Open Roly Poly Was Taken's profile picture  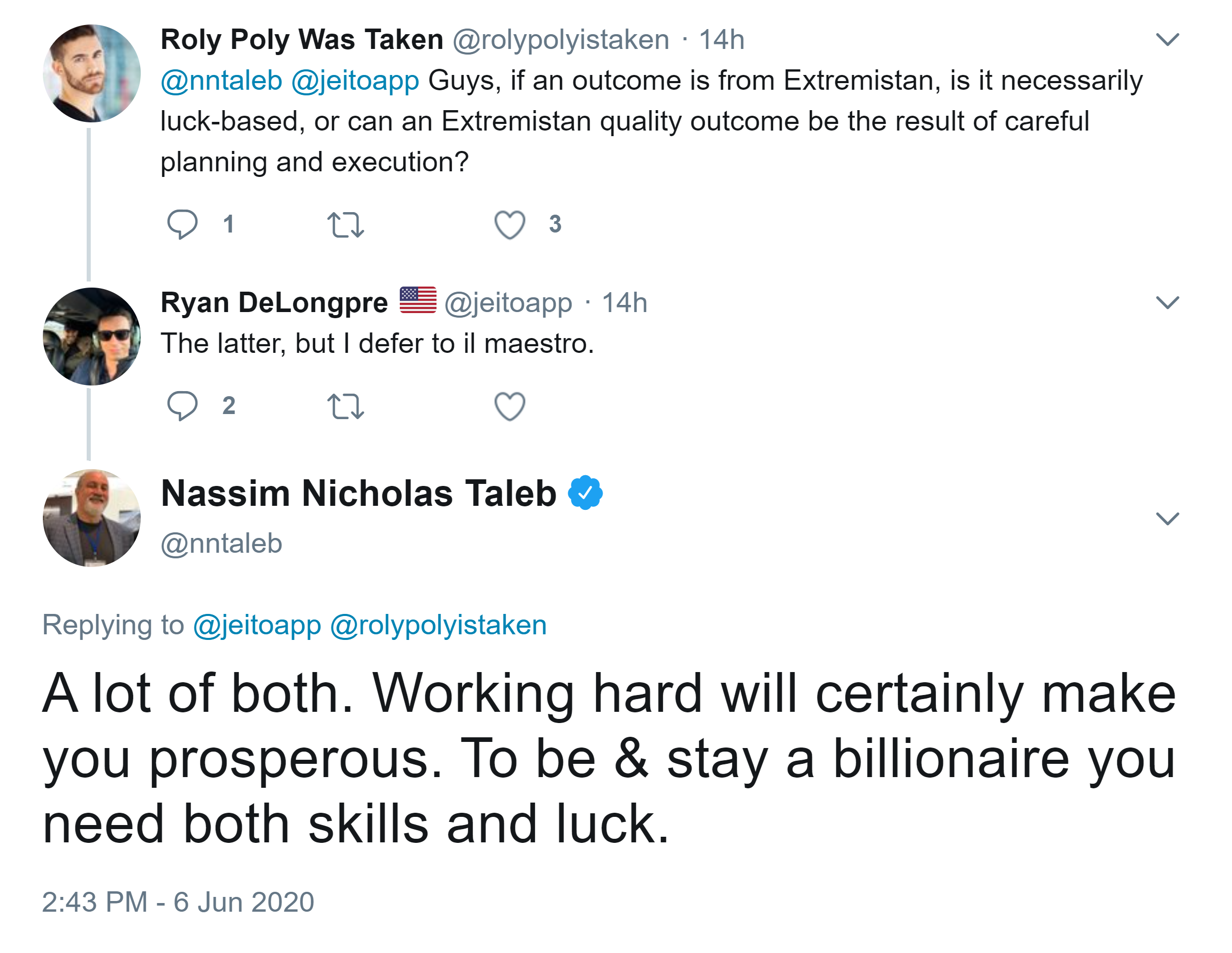point(91,73)
